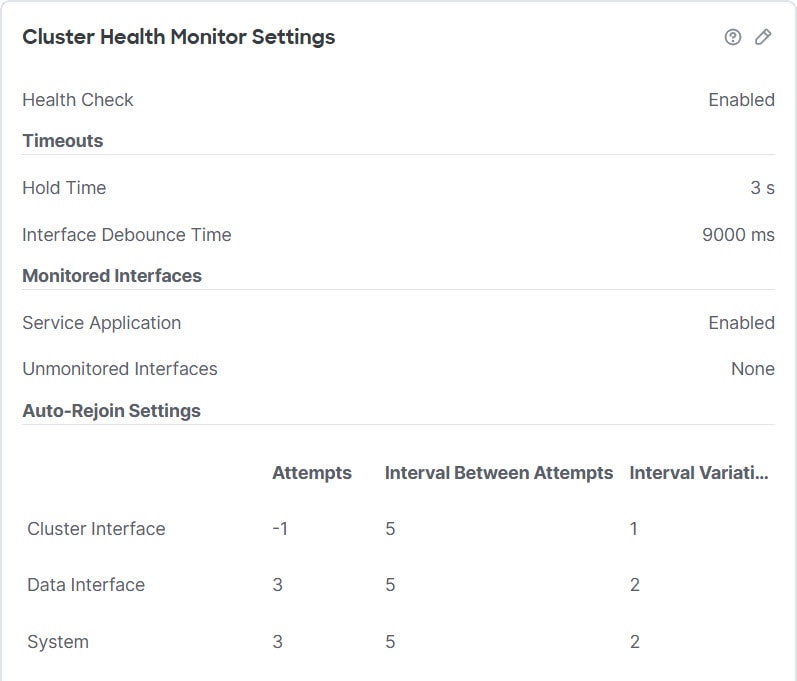Click the Unmonitored Interfaces None value

click(x=752, y=369)
